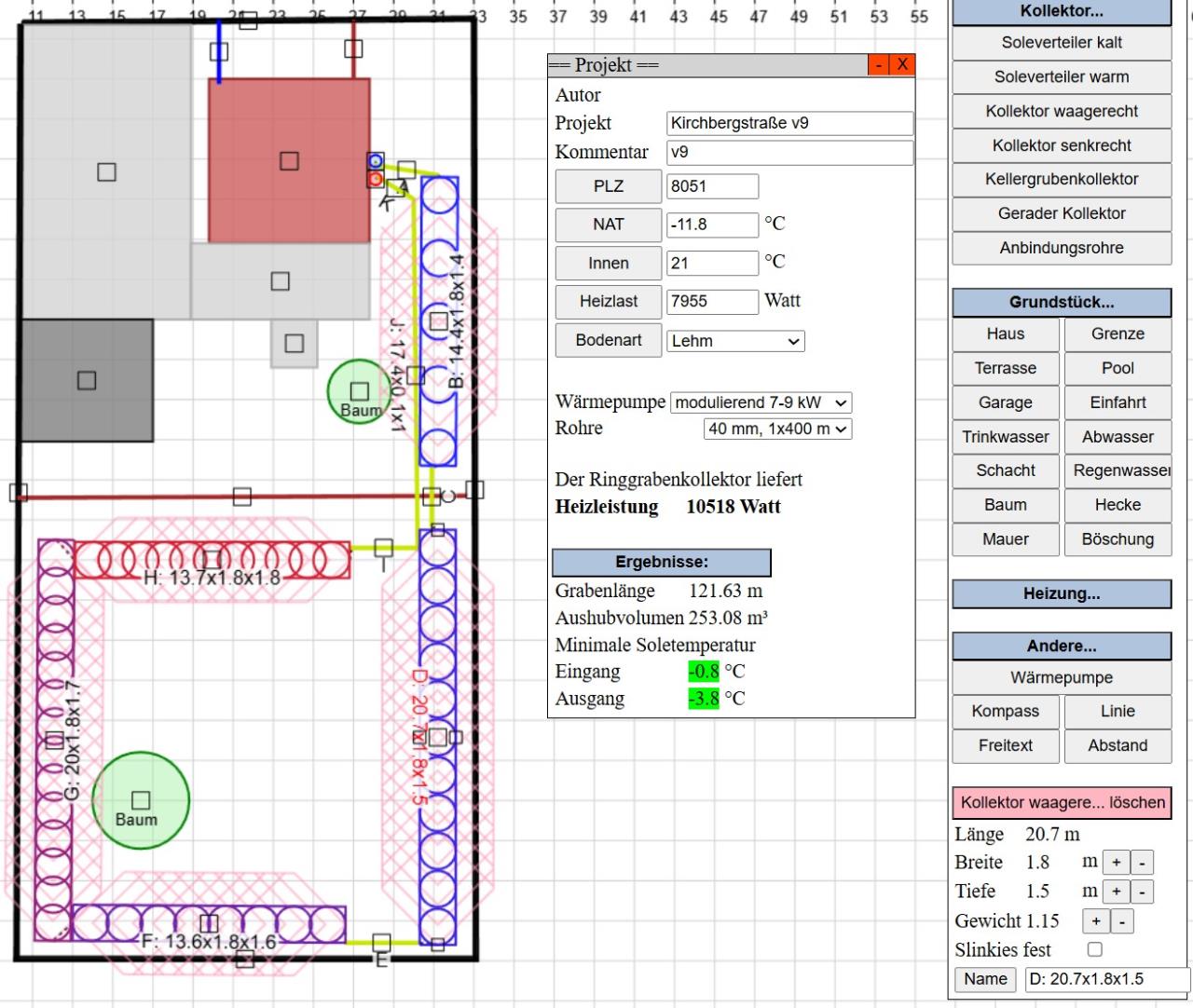This screenshot has width=1193, height=1008.
Task: Decrease Tiefe with minus button
Action: pos(1143,892)
